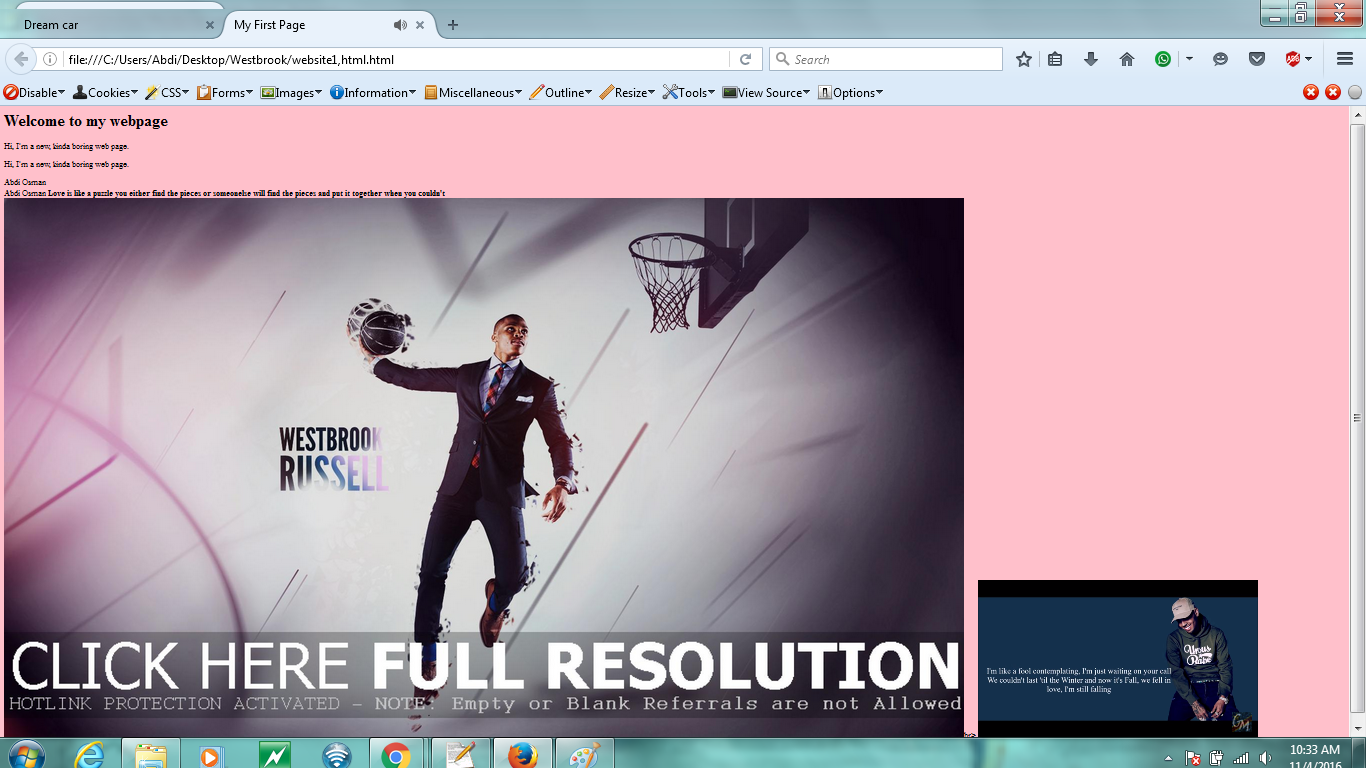Expand the Miscellaneous toolbar menu
The width and height of the screenshot is (1366, 768).
pos(473,92)
